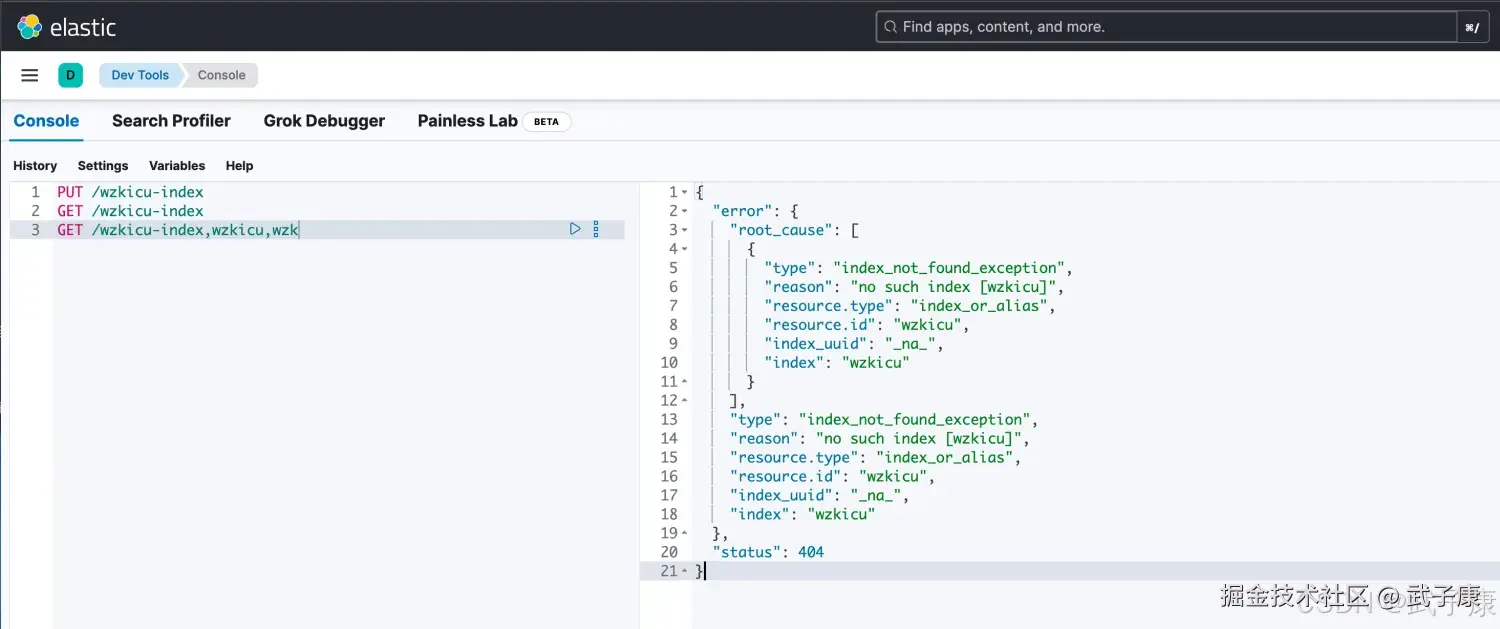Click the Dev Tools breadcrumb link
1500x629 pixels.
click(140, 75)
